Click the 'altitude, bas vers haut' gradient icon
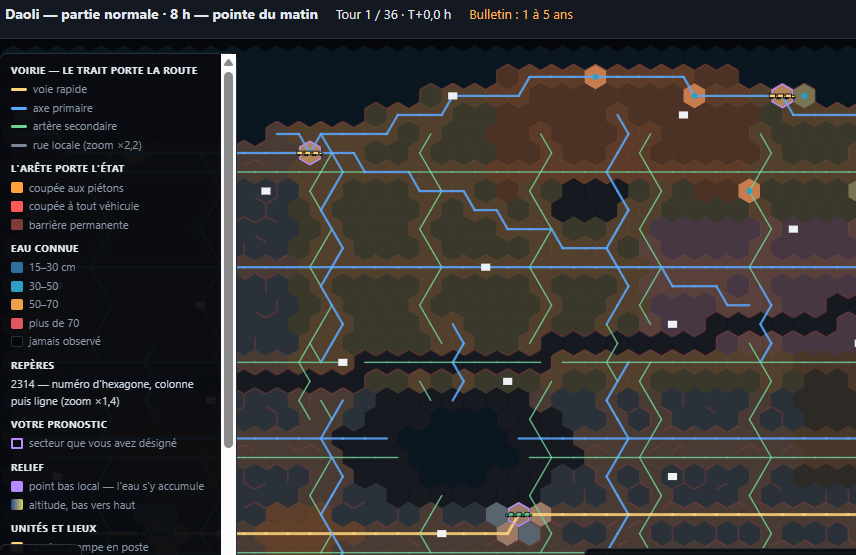The image size is (856, 555). 17,505
